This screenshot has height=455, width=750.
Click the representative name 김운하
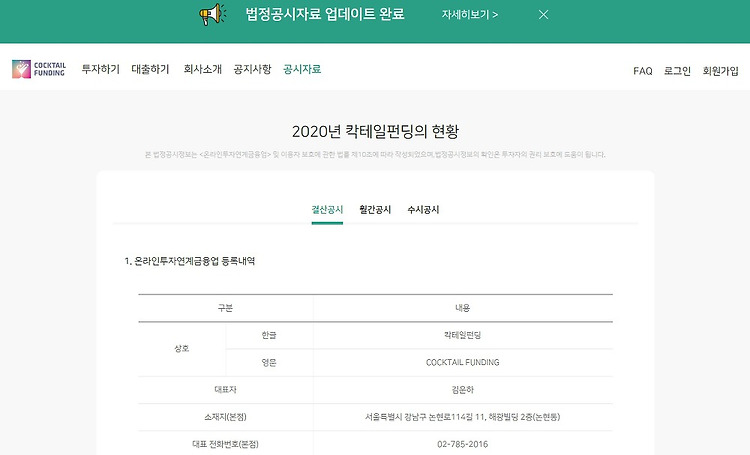pos(463,390)
